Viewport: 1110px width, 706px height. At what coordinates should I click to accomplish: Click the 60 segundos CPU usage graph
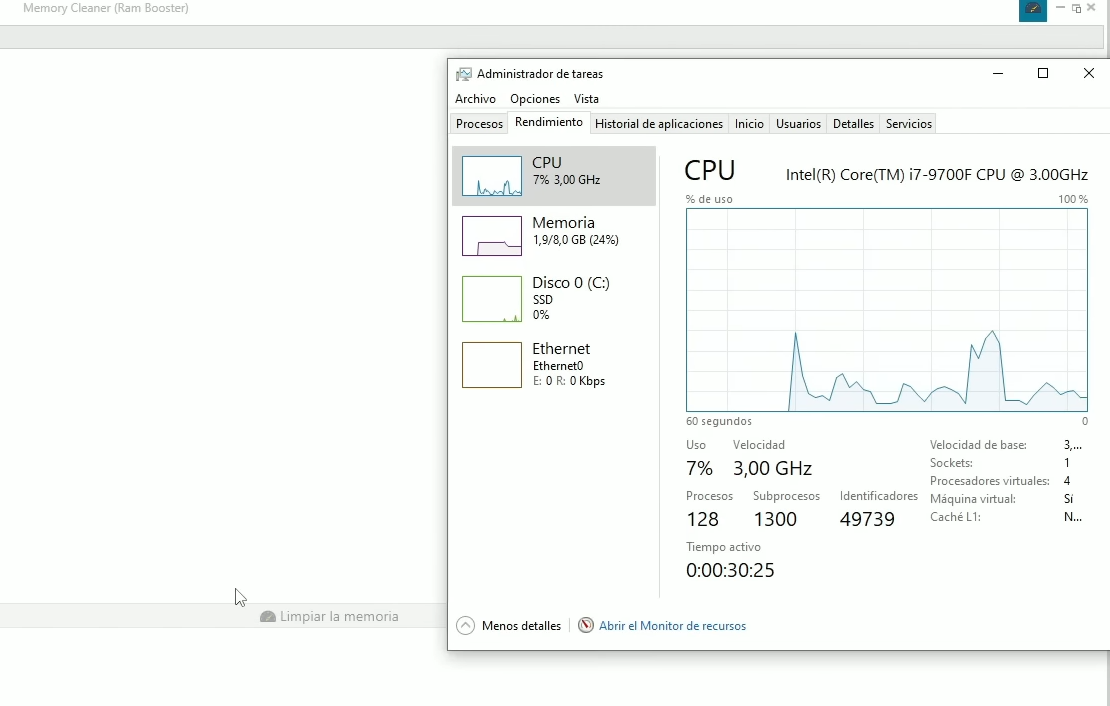pyautogui.click(x=887, y=310)
